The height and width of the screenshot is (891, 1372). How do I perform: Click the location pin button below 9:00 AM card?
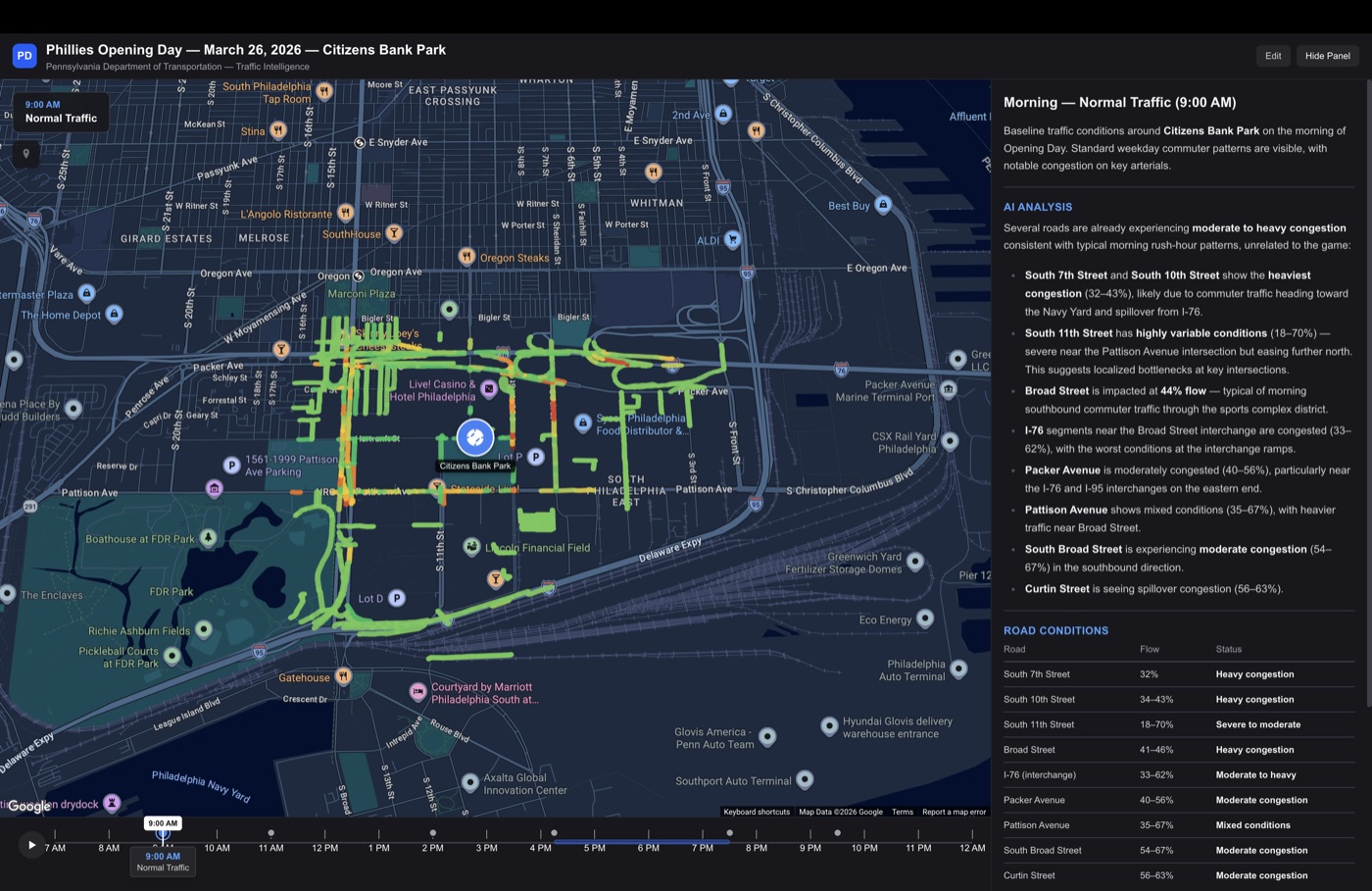pos(25,154)
